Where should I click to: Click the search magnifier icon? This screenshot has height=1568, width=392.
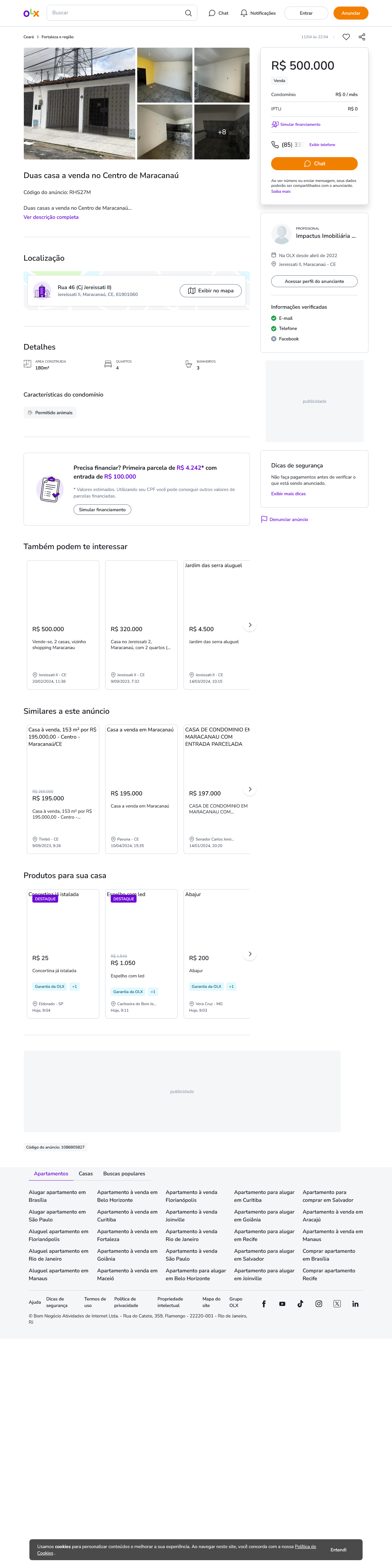(x=188, y=13)
